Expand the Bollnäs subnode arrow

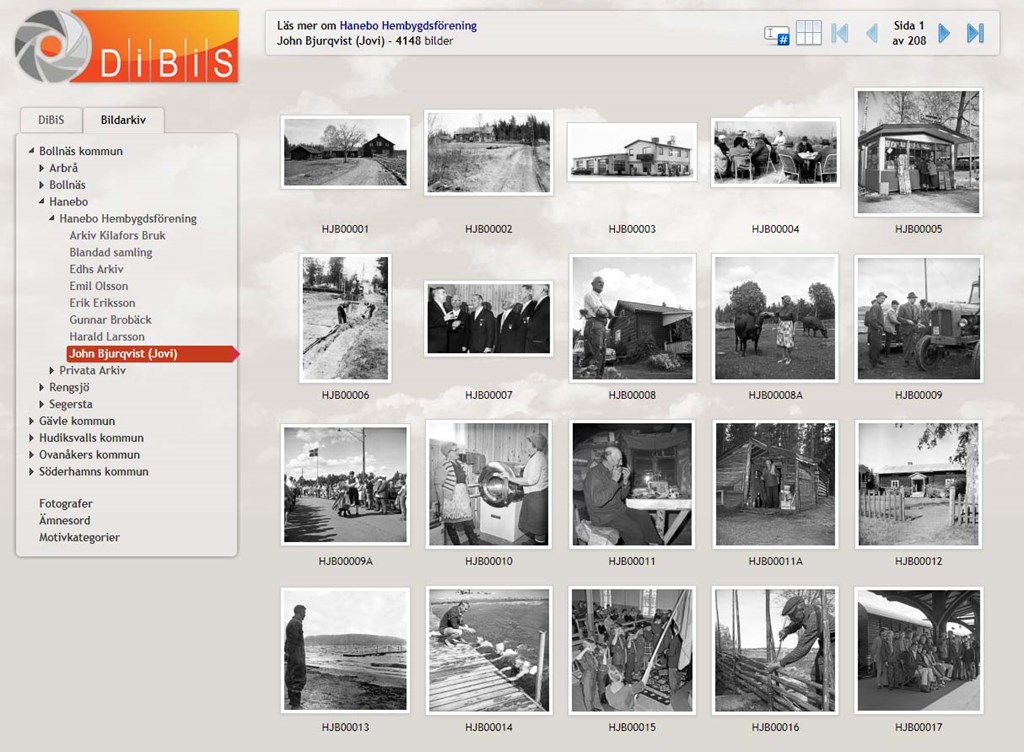click(42, 185)
